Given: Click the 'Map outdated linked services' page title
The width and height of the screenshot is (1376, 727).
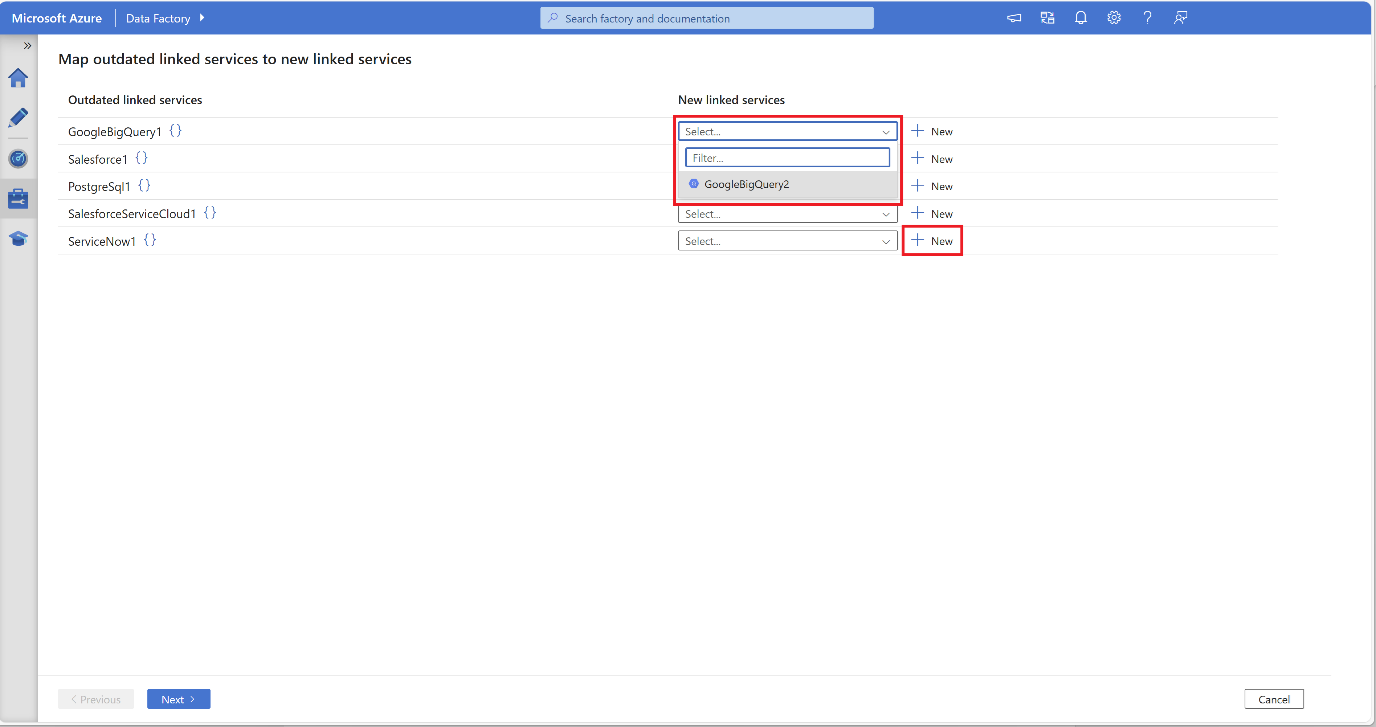Looking at the screenshot, I should coord(235,59).
